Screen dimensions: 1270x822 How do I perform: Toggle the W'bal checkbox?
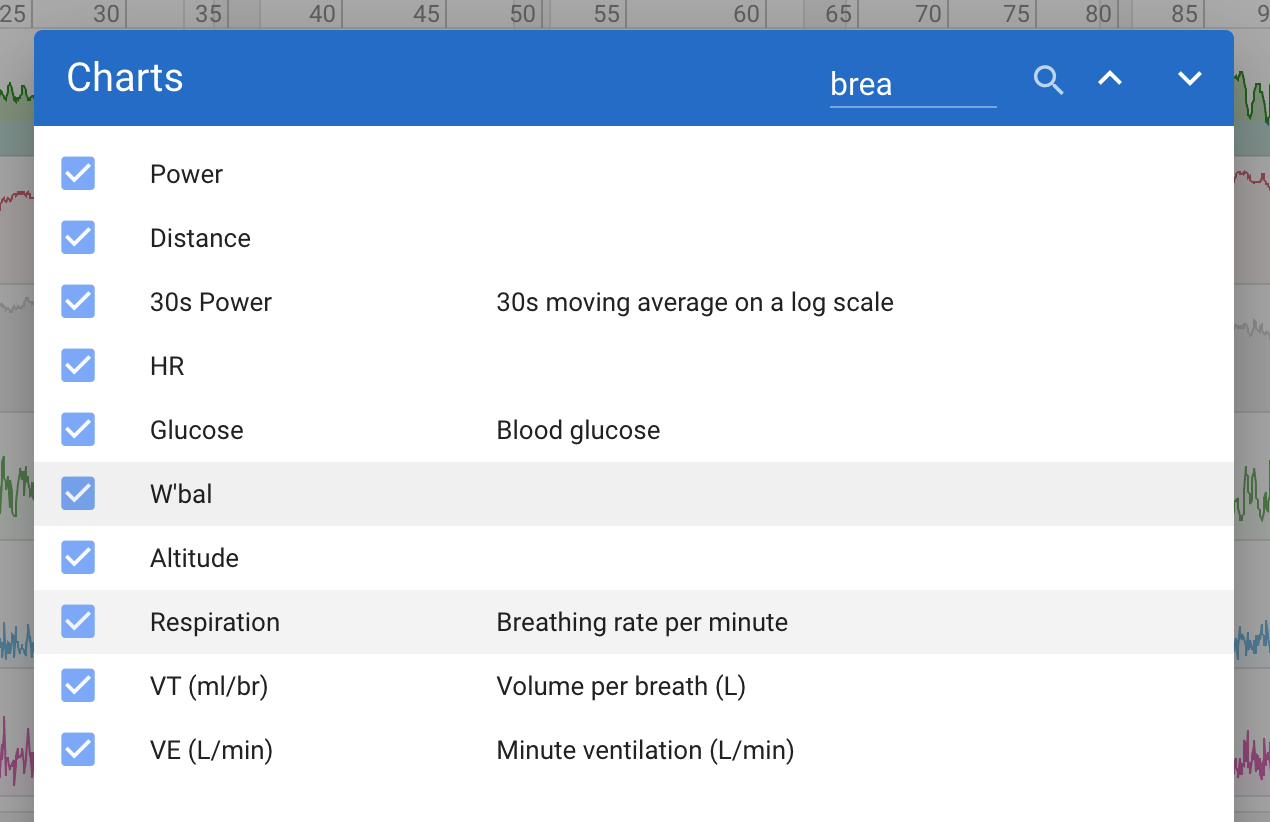[78, 493]
